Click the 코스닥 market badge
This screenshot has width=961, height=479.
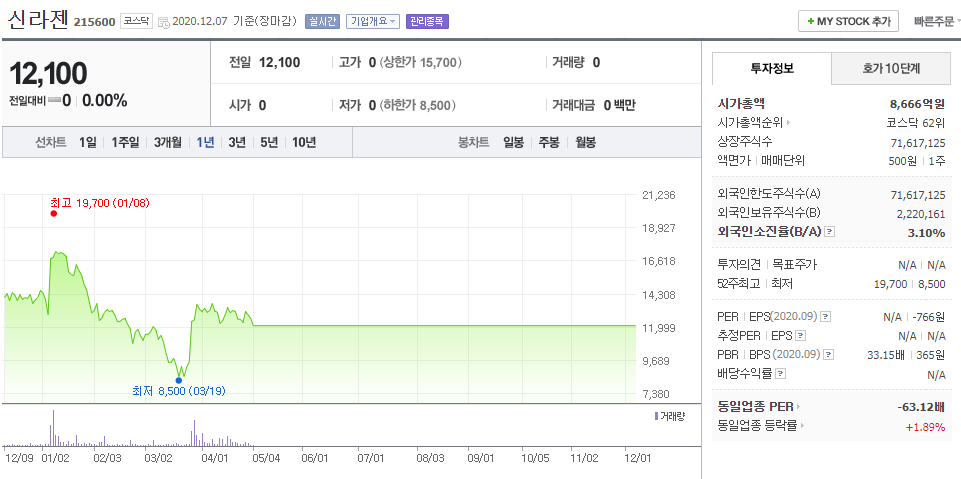pos(136,21)
